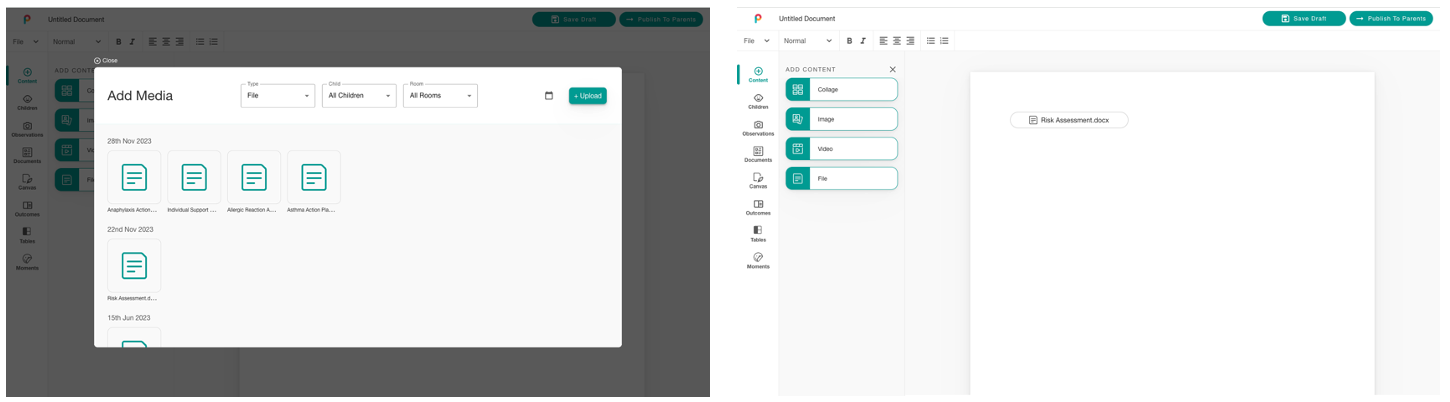This screenshot has width=1450, height=402.
Task: Open the File menu in the right editor
Action: (x=757, y=41)
